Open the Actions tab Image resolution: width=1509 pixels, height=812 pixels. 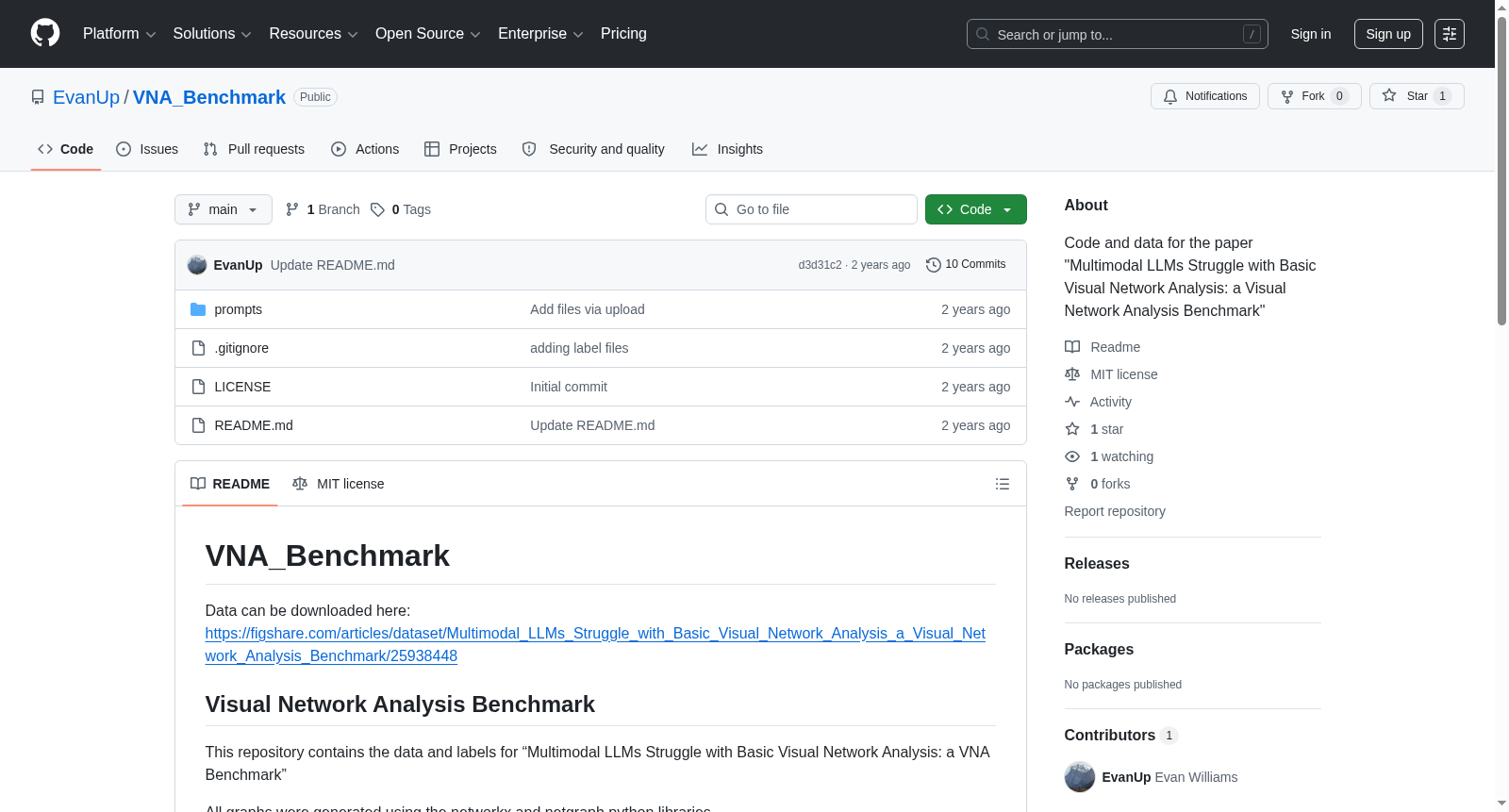click(365, 149)
